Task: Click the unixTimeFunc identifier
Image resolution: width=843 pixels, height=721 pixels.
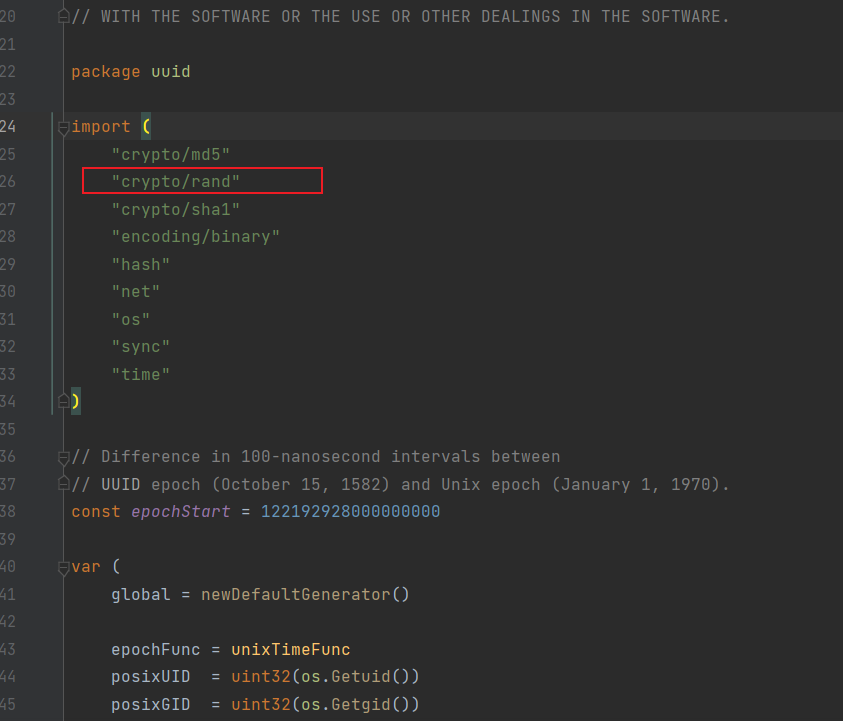Action: (x=290, y=649)
